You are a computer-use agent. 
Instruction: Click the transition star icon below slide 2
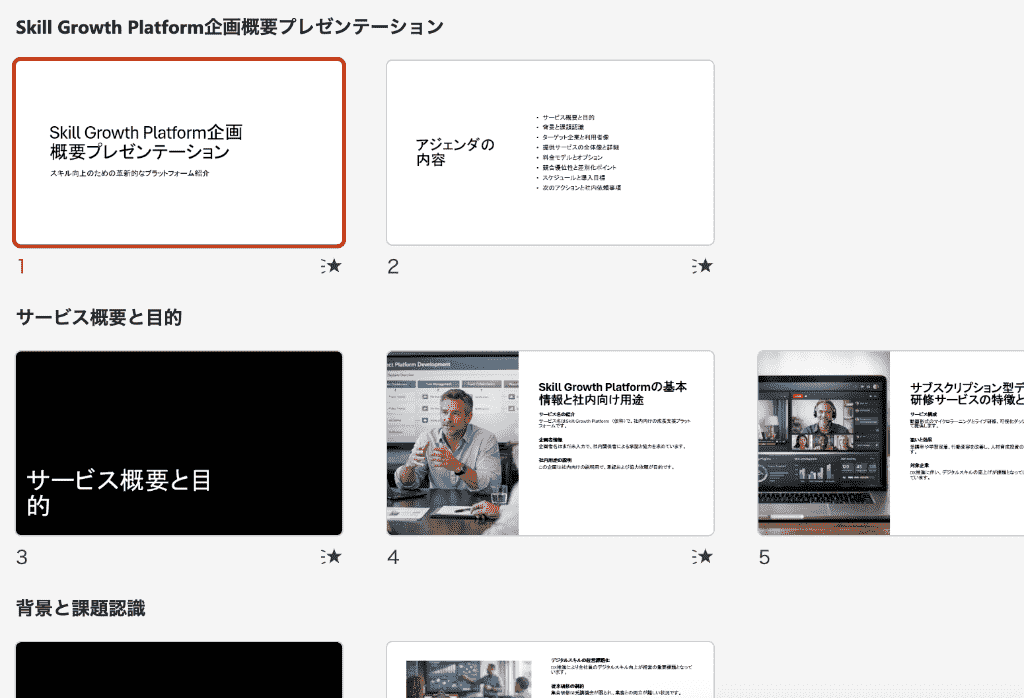tap(702, 266)
